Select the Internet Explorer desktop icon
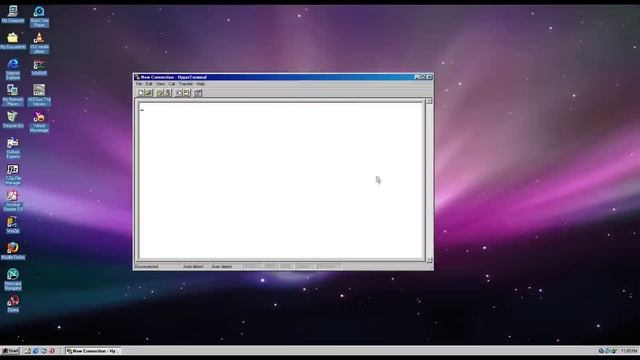The image size is (640, 360). click(x=13, y=69)
